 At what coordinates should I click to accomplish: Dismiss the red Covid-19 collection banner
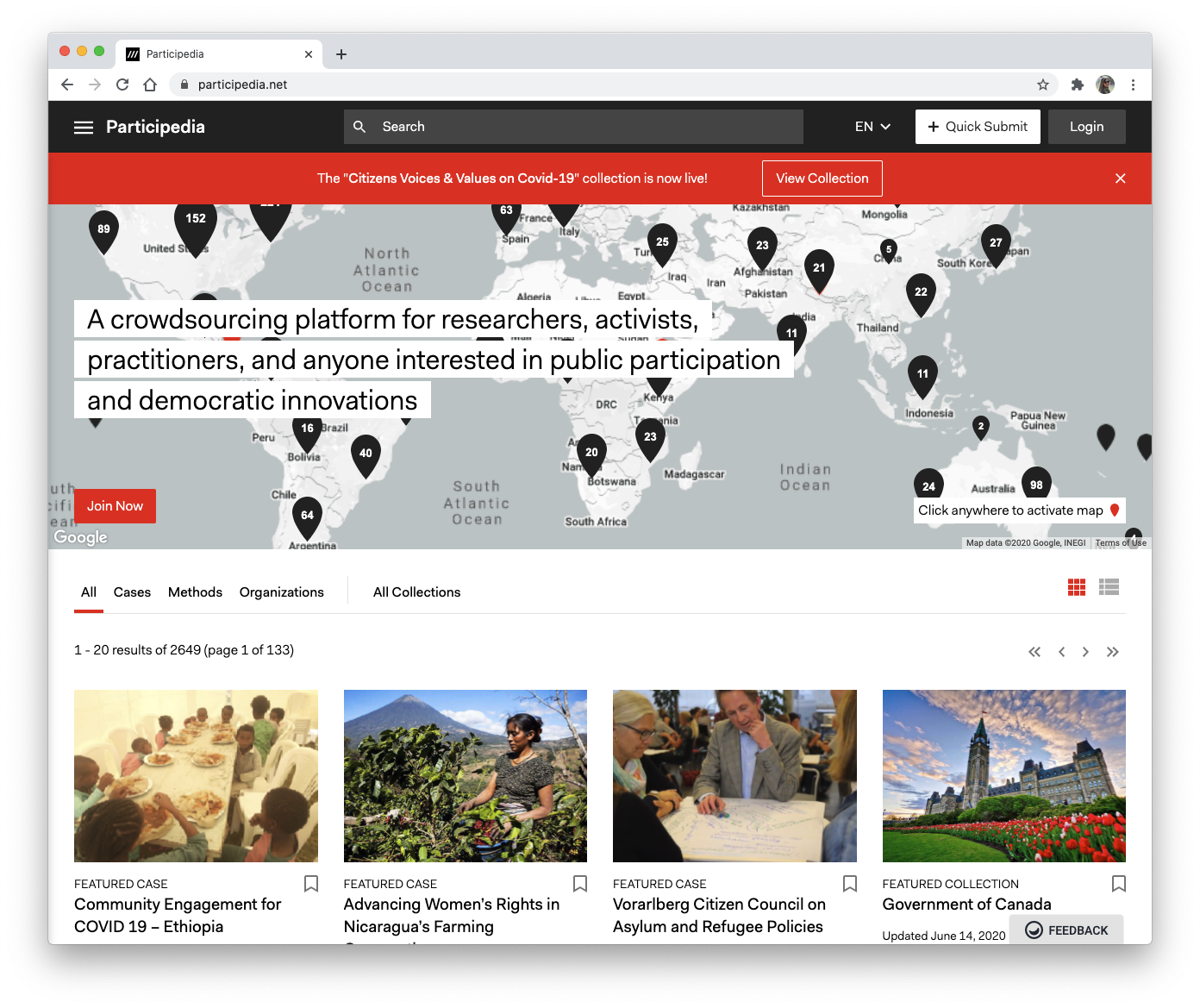click(x=1121, y=178)
